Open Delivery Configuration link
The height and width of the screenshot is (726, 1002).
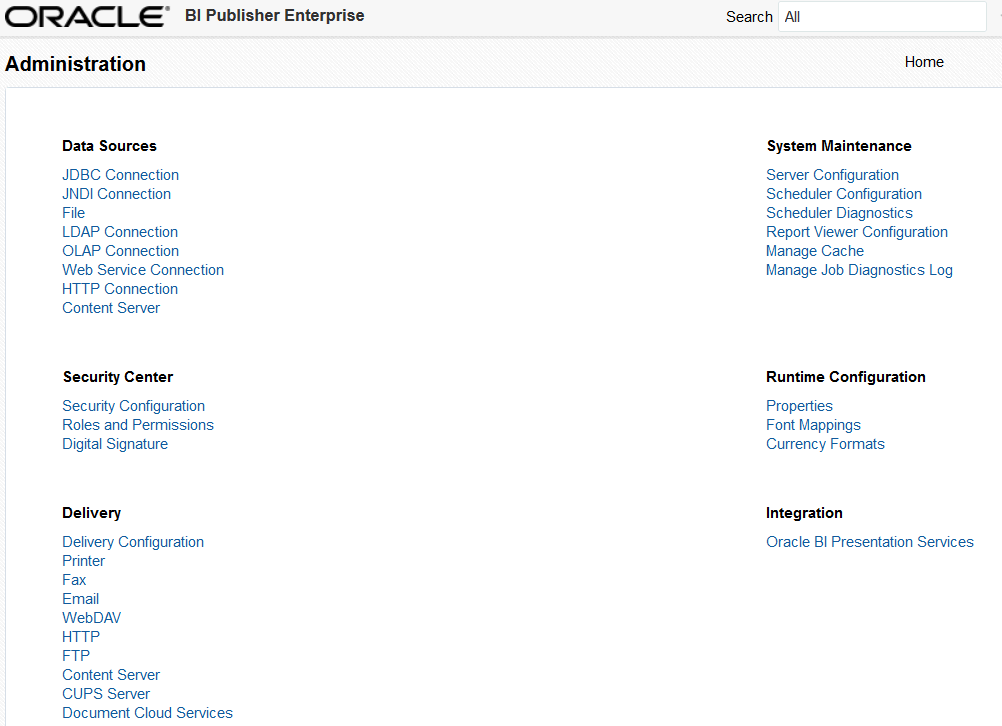pos(132,542)
